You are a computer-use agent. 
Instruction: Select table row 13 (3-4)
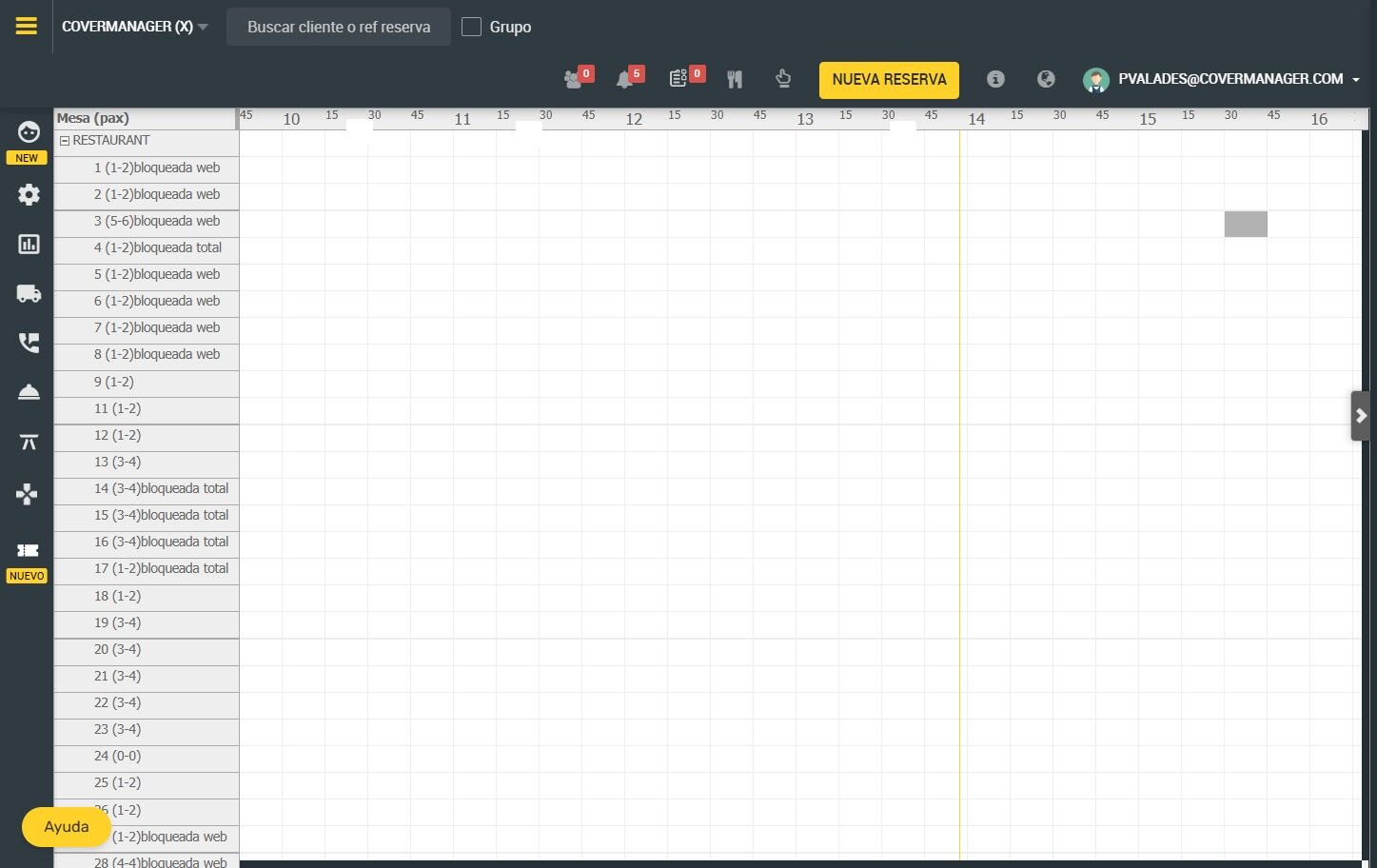[147, 463]
